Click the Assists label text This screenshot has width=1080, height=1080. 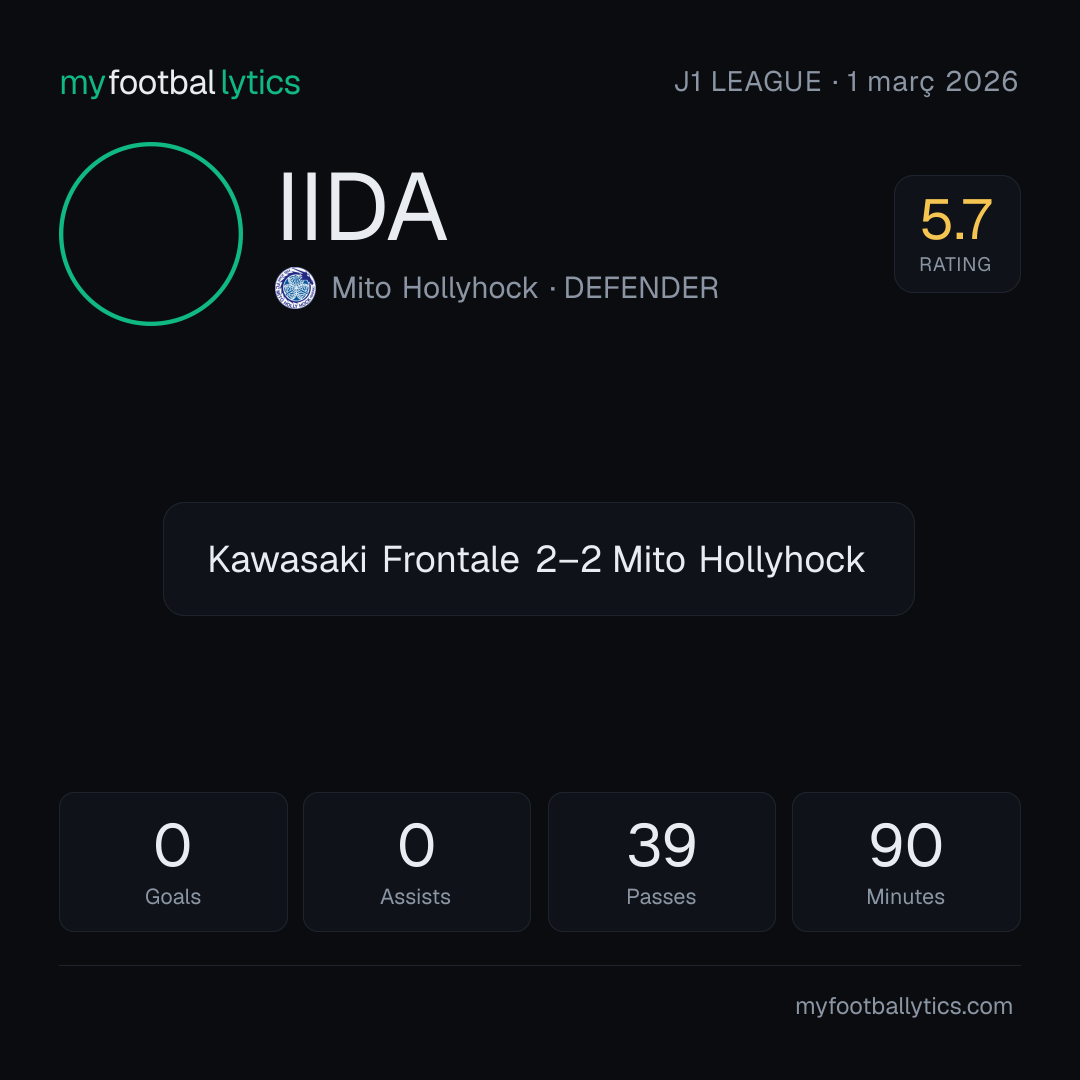[415, 897]
